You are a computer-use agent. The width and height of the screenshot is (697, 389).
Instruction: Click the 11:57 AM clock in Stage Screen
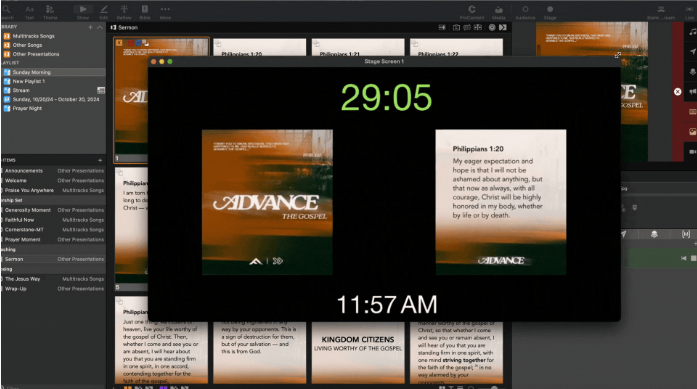point(387,305)
